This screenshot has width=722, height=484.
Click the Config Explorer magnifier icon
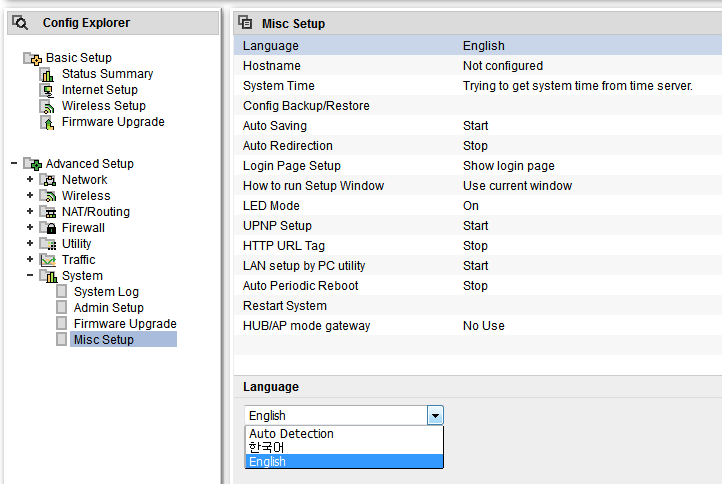[x=20, y=23]
